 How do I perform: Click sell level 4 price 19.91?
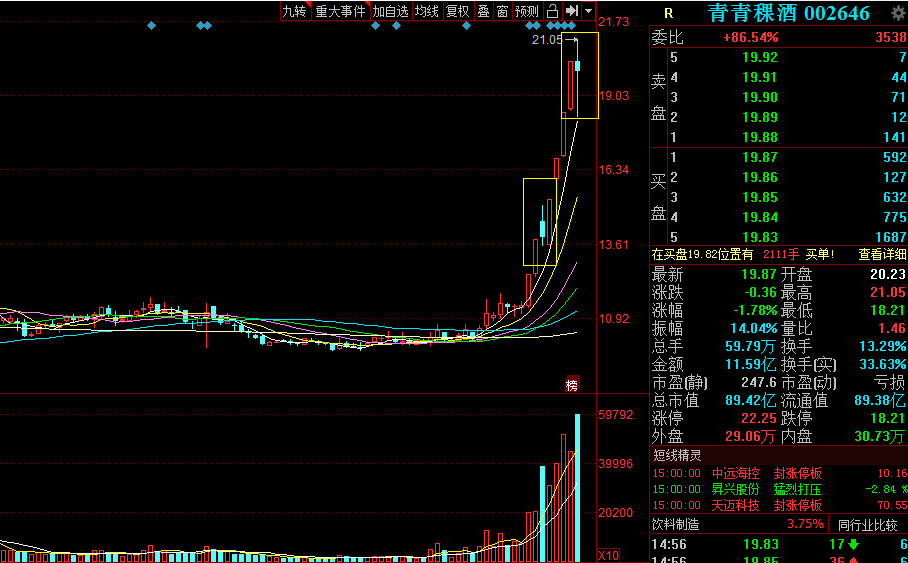pyautogui.click(x=760, y=77)
